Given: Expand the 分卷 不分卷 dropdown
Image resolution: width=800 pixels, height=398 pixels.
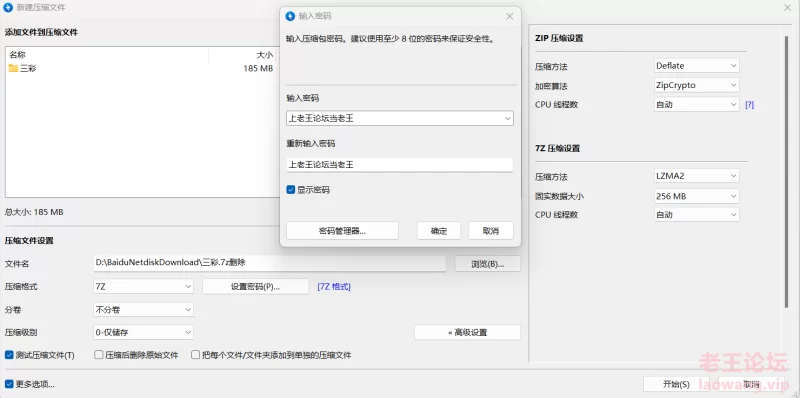Looking at the screenshot, I should pyautogui.click(x=143, y=310).
